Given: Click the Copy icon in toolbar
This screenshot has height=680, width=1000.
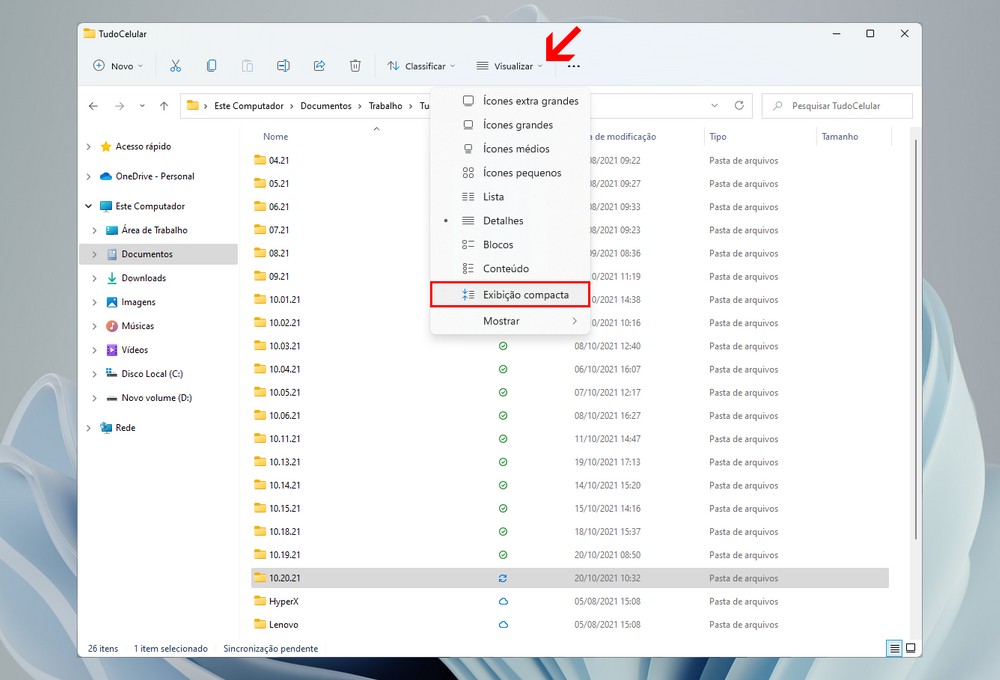Looking at the screenshot, I should 211,66.
